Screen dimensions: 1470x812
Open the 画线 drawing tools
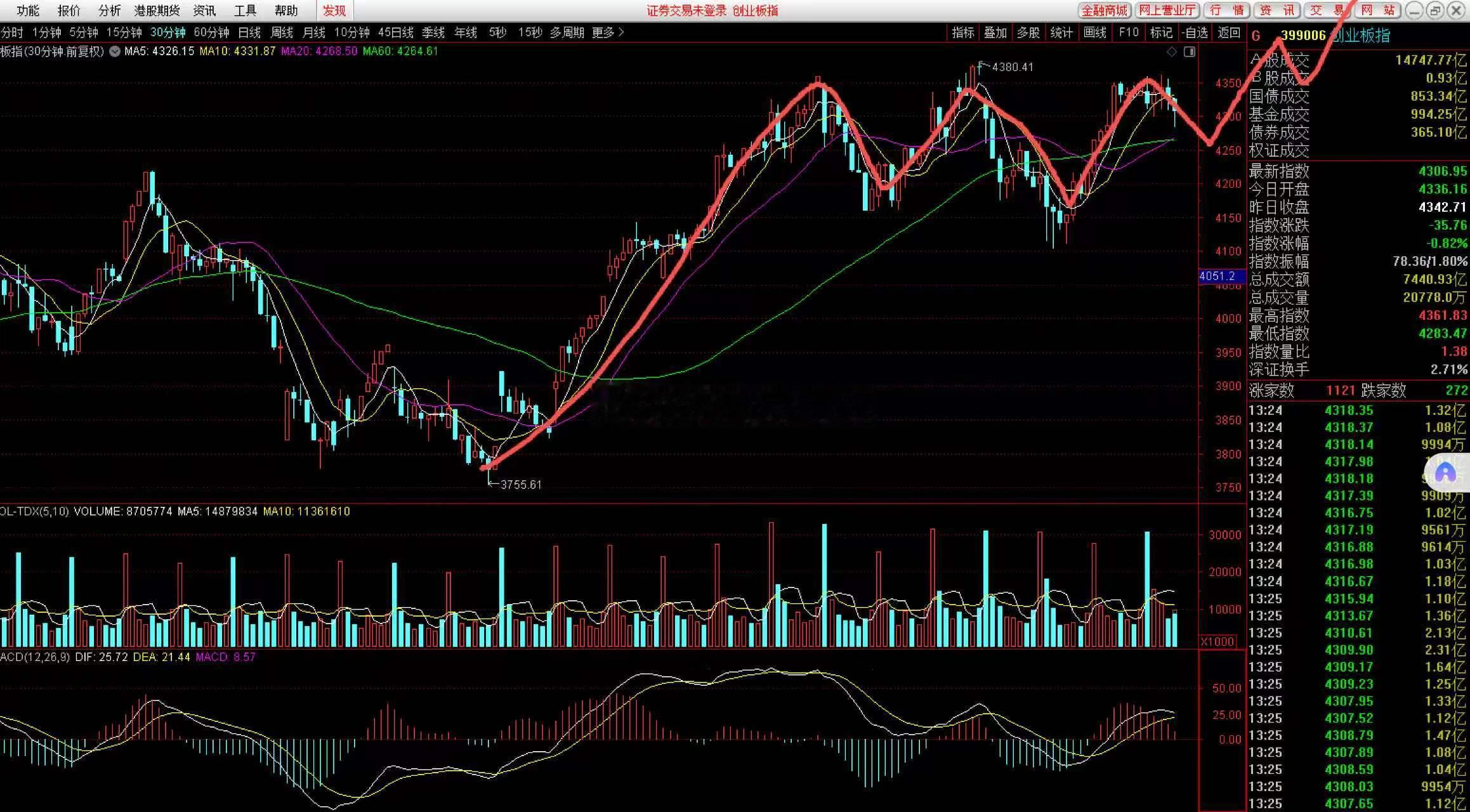click(x=1094, y=32)
